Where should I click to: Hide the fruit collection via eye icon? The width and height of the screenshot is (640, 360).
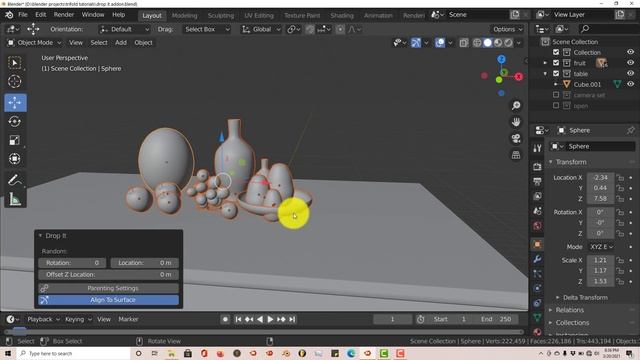pyautogui.click(x=631, y=63)
